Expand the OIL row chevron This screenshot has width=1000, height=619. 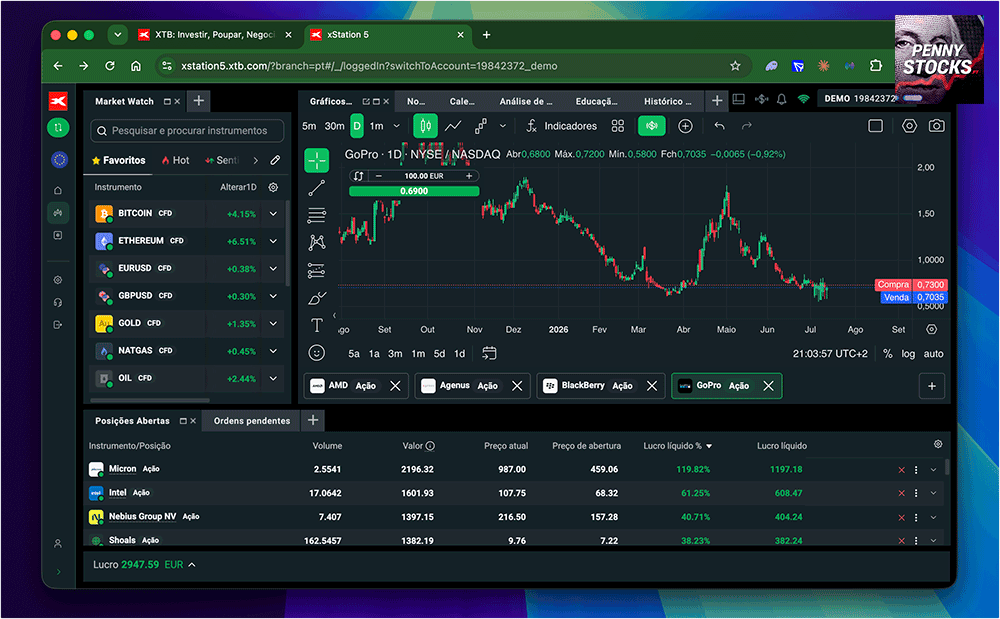tap(273, 378)
